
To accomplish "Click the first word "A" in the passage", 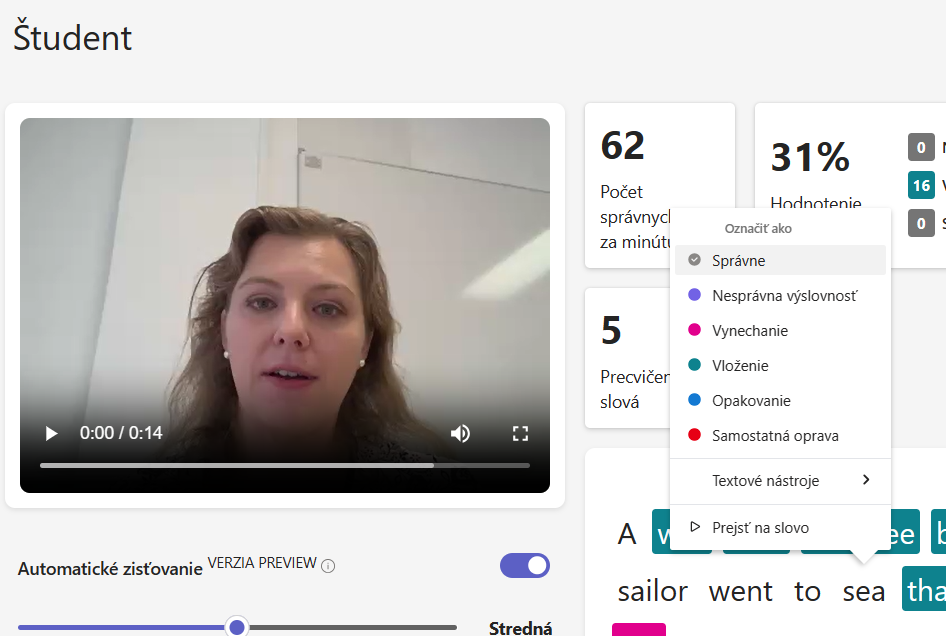I will click(x=627, y=533).
